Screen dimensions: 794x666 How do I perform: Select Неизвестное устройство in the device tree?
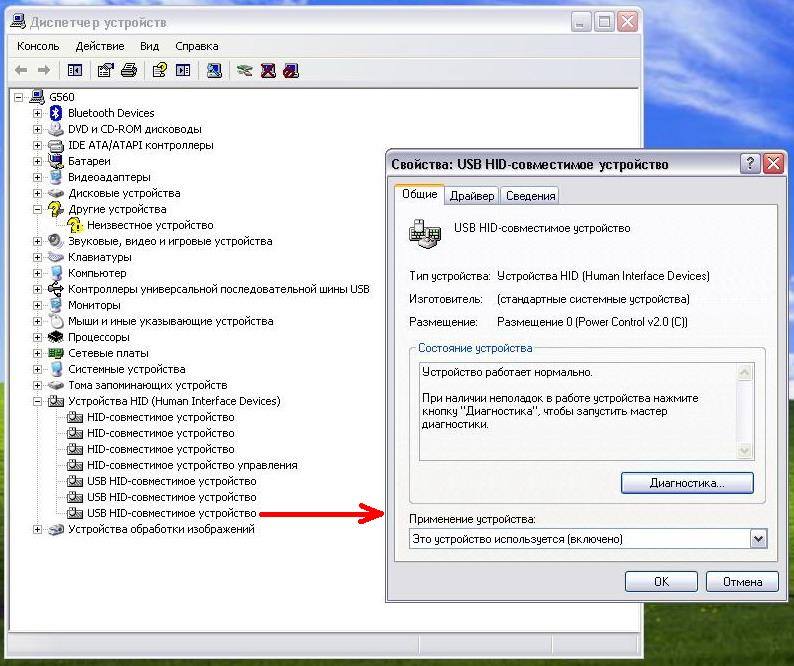150,225
